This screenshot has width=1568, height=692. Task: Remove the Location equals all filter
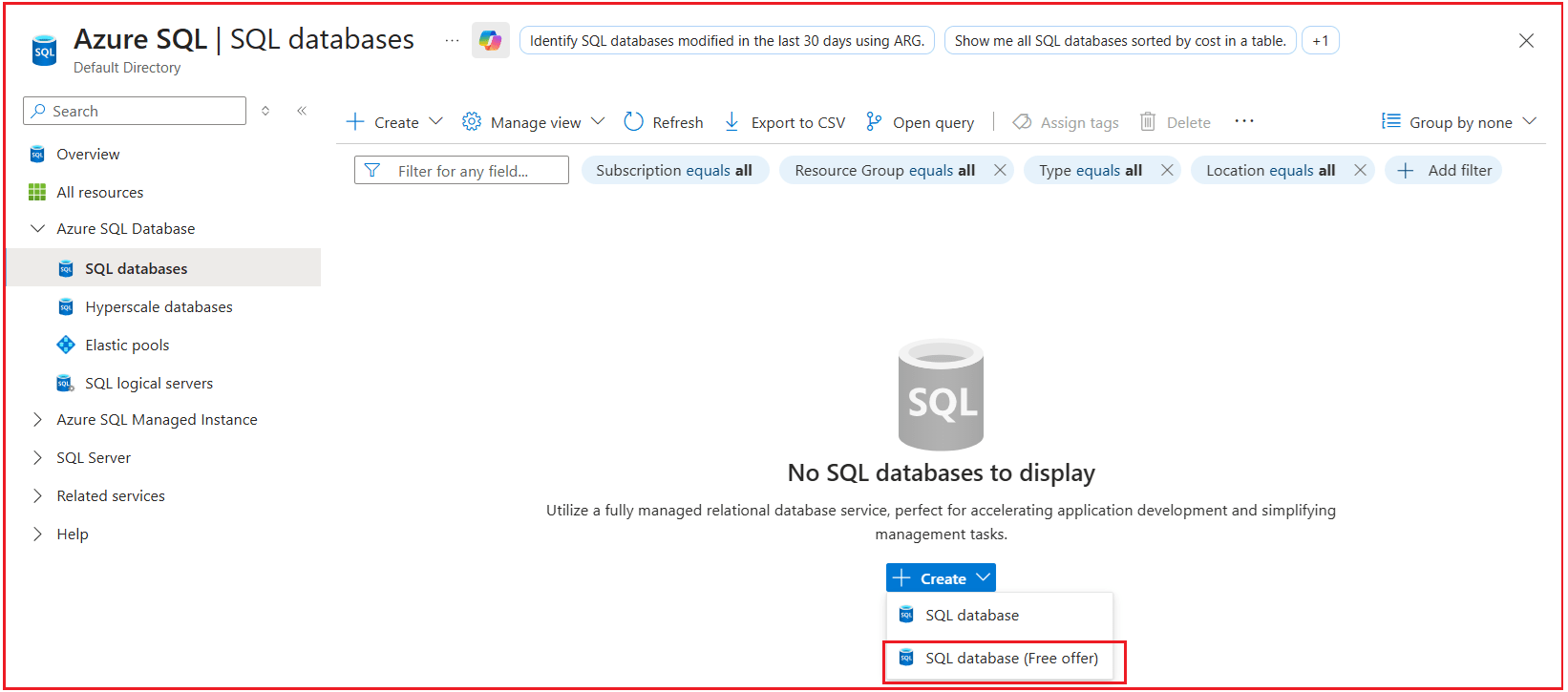coord(1360,170)
